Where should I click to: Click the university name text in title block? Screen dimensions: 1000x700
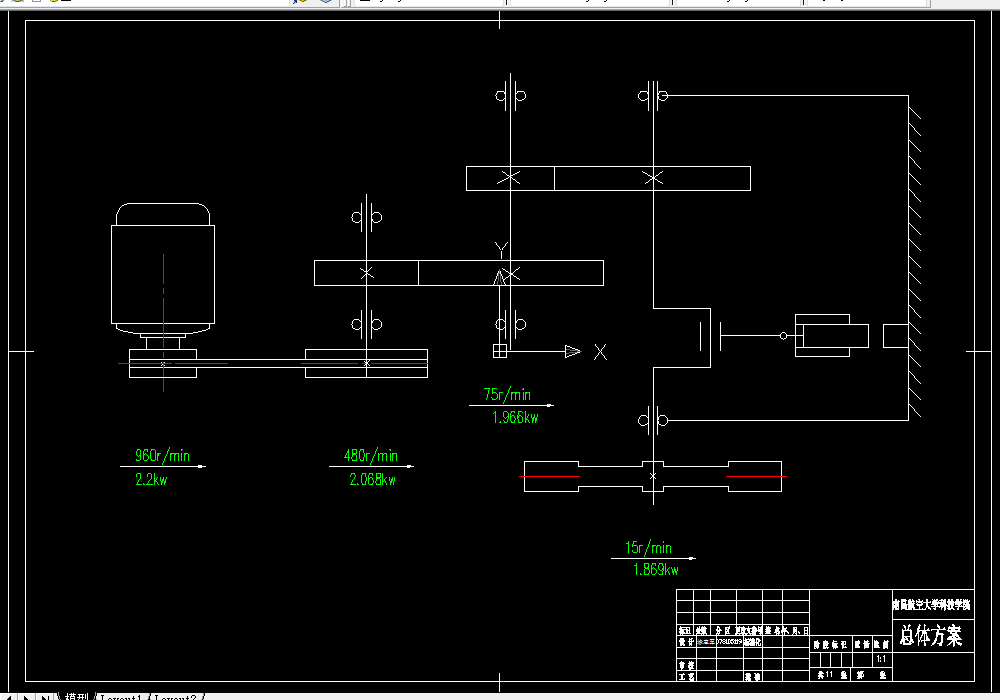click(932, 604)
